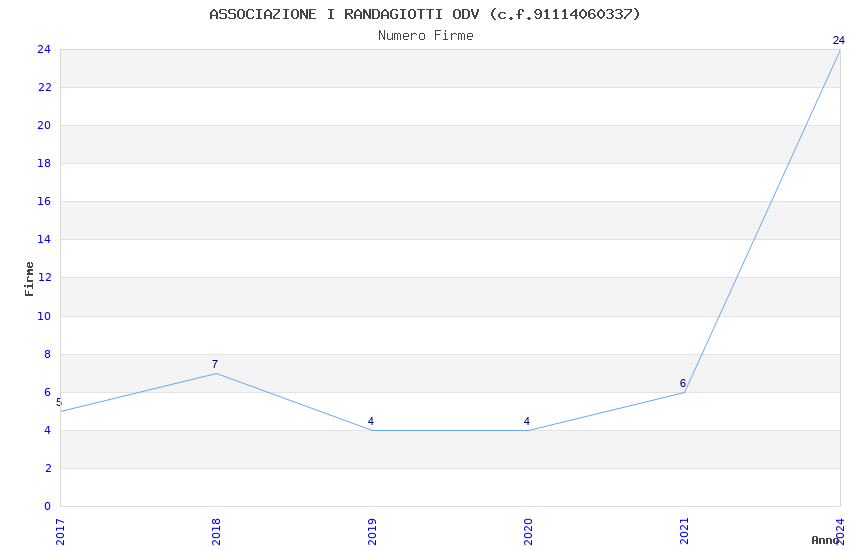The image size is (850, 550).
Task: Select the 2019 line vertex at value 4
Action: point(372,430)
